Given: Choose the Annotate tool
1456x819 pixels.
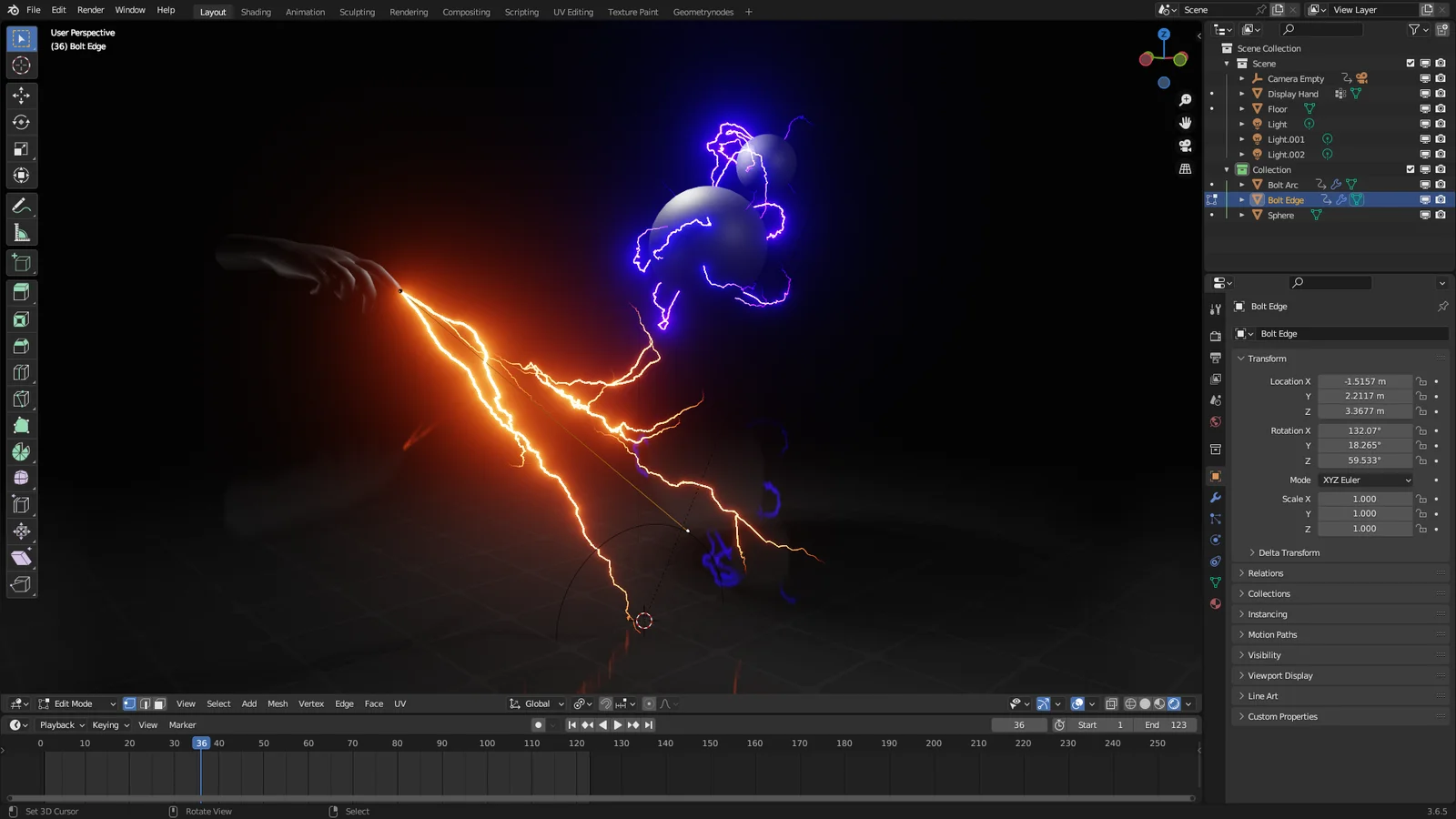Looking at the screenshot, I should point(21,205).
